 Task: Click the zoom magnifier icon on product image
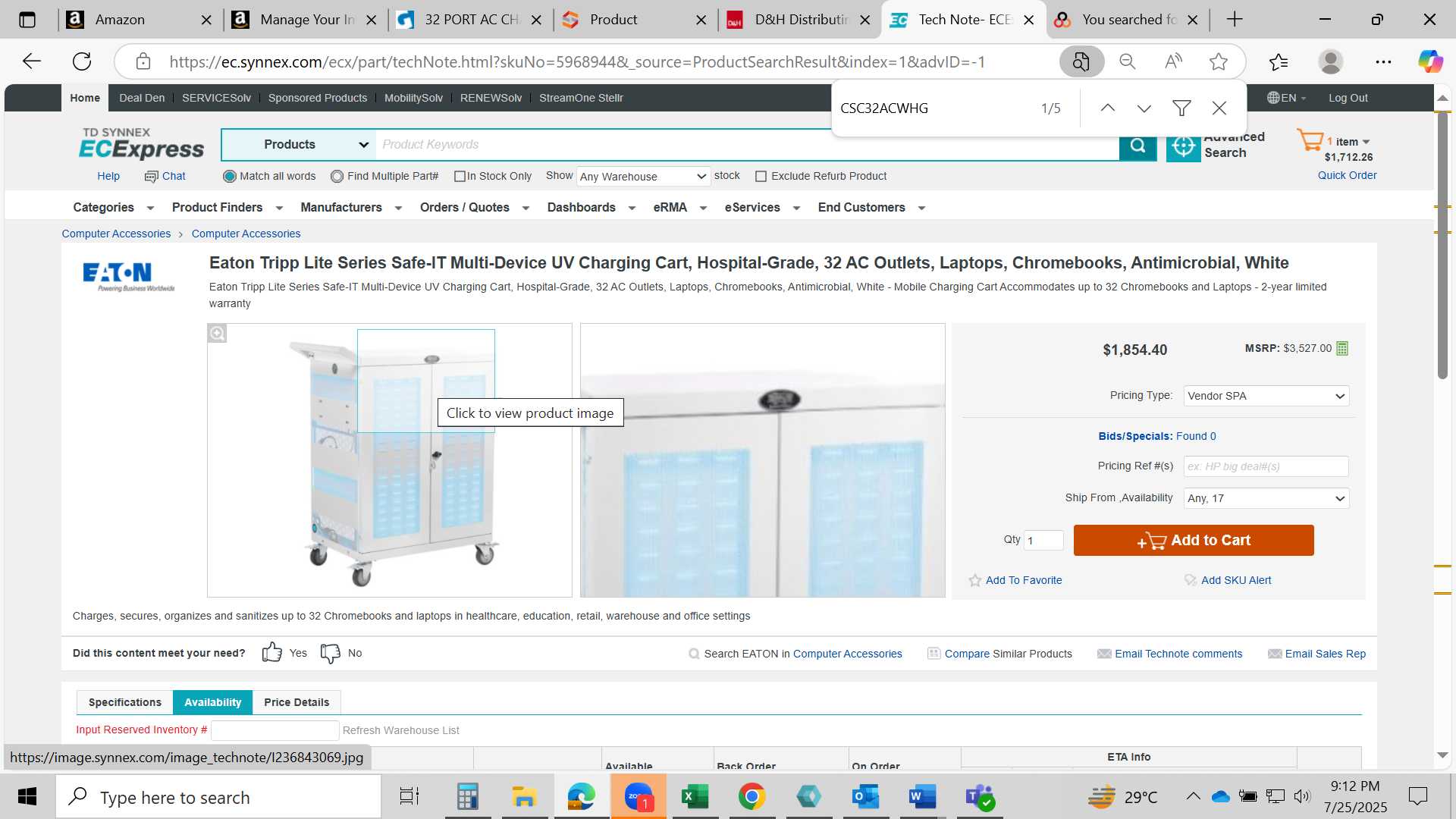click(x=218, y=334)
